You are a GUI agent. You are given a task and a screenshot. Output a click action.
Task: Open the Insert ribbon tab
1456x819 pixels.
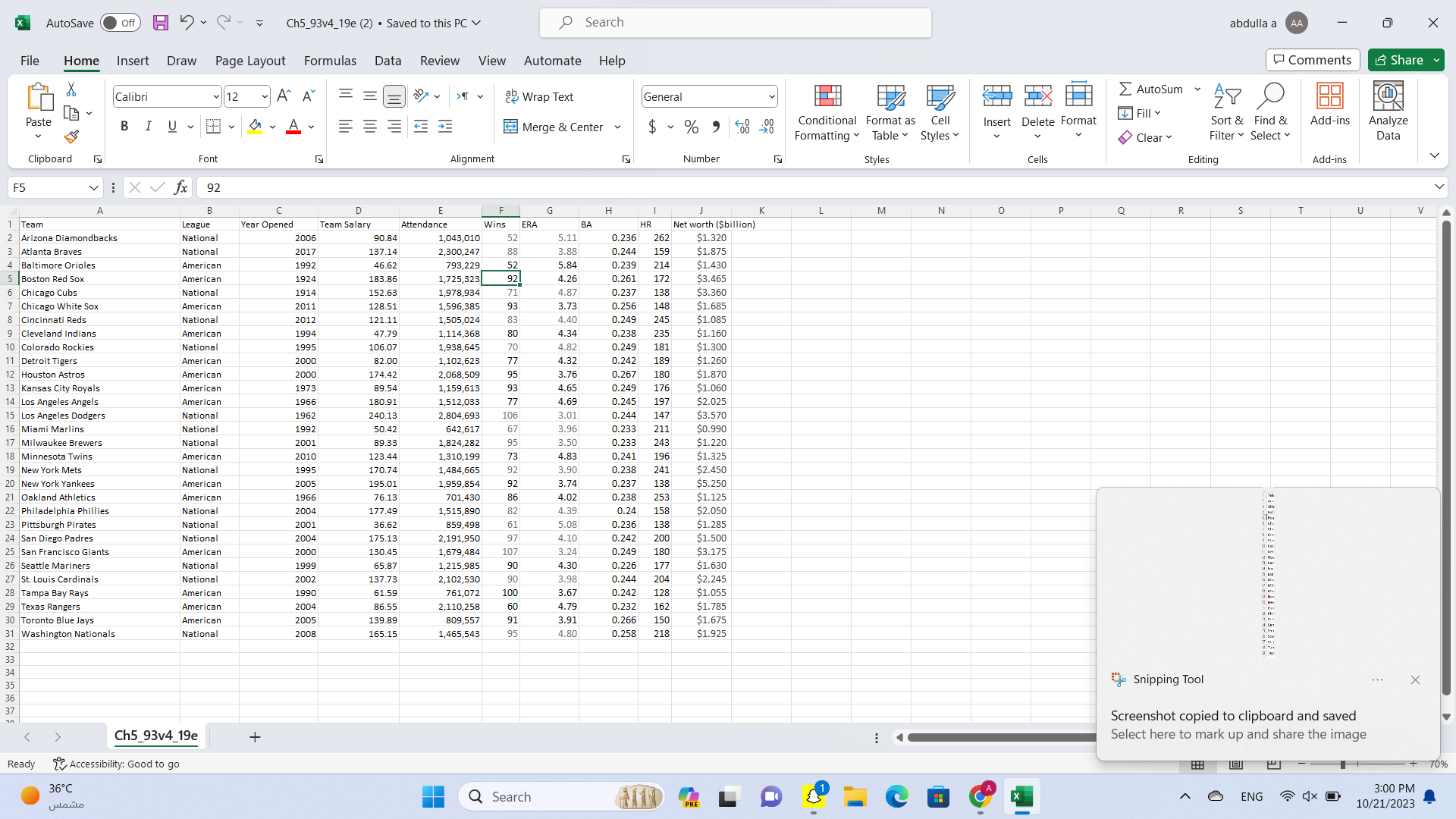coord(133,61)
